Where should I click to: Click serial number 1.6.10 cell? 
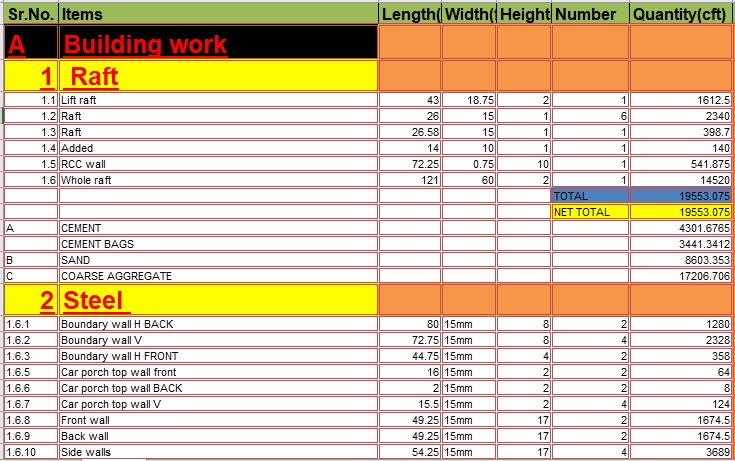31,452
